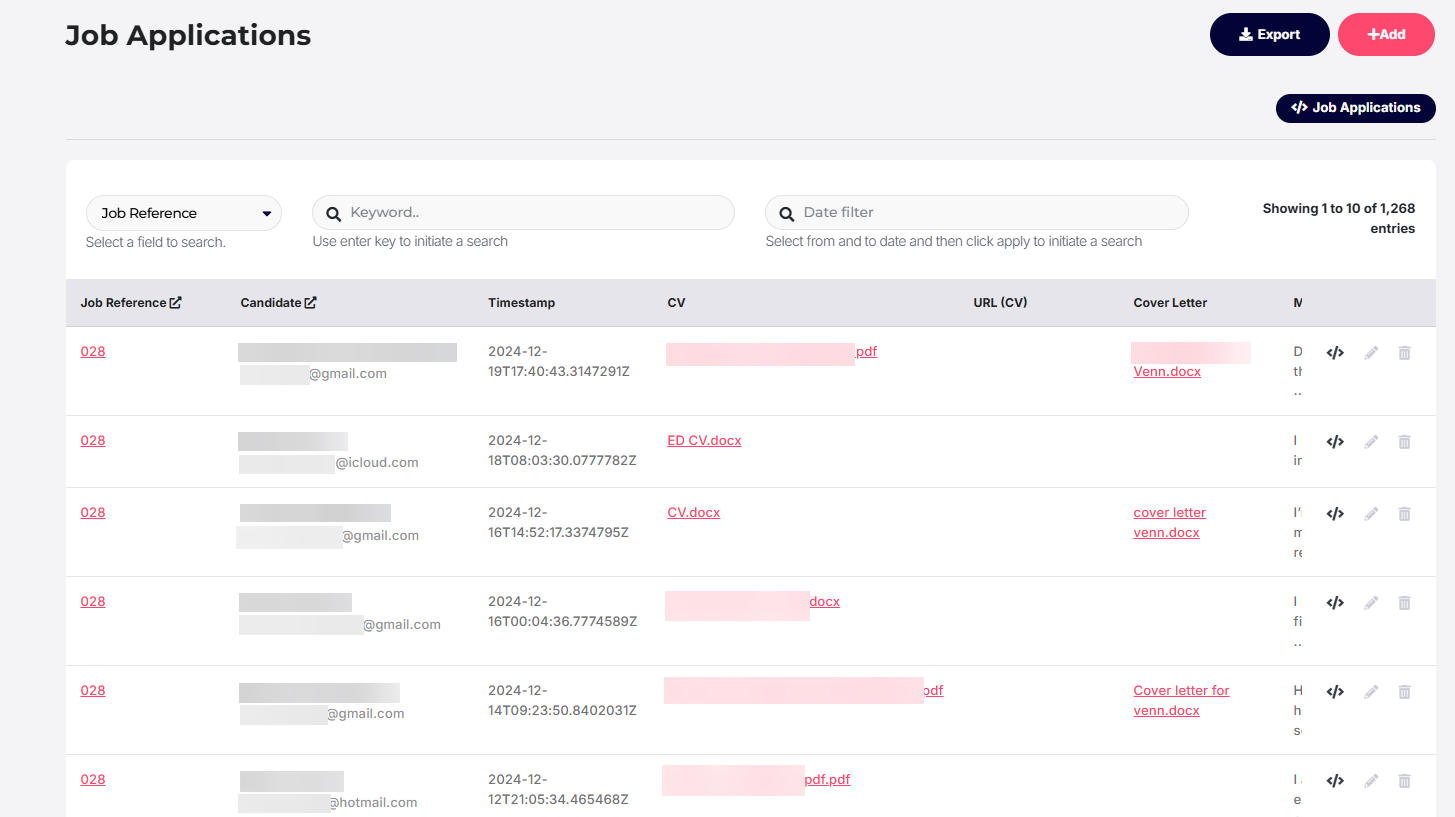The image size is (1455, 817).
Task: View code for the 2024-12-19 application row
Action: (1334, 353)
